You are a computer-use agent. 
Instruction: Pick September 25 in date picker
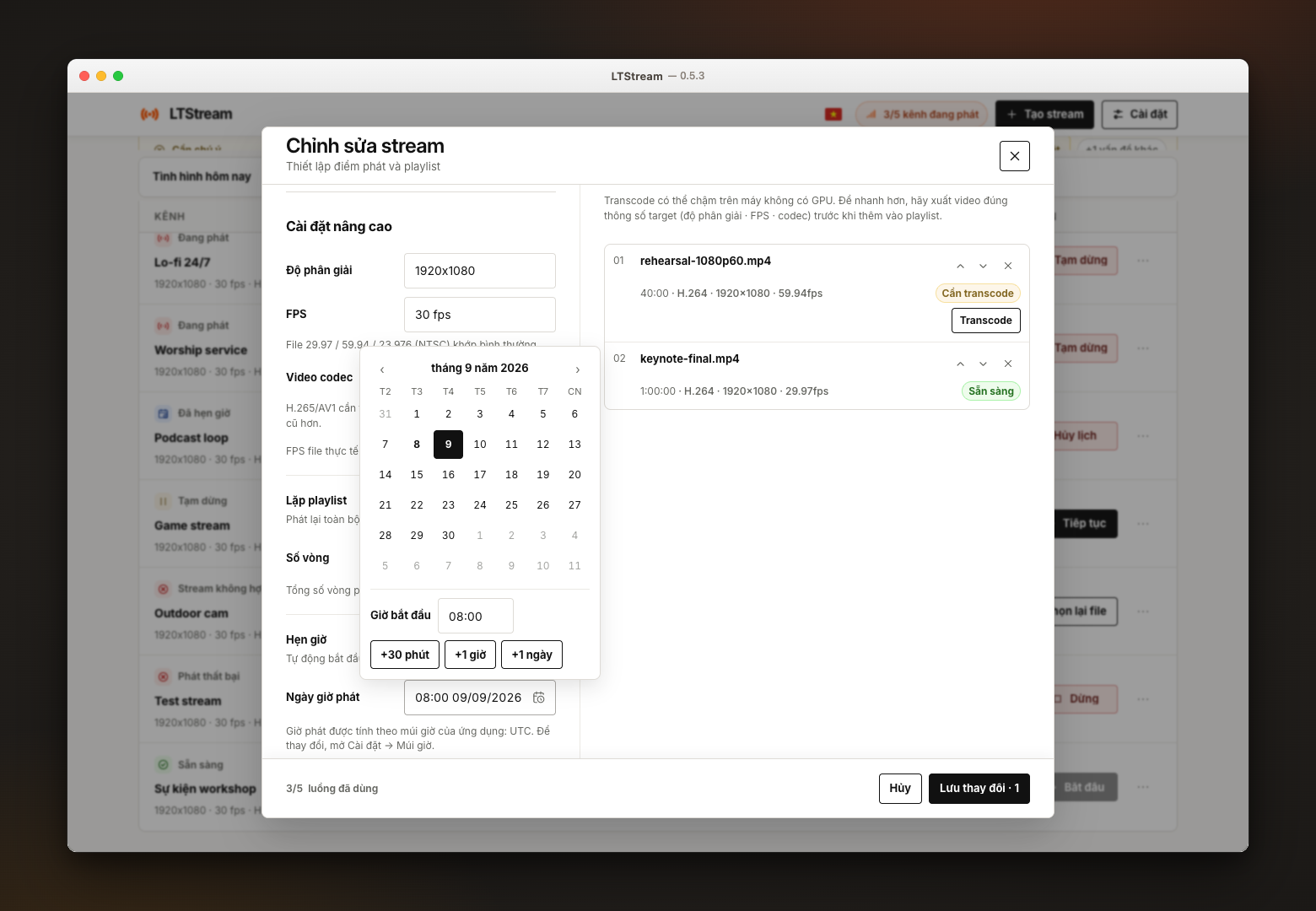pos(511,505)
